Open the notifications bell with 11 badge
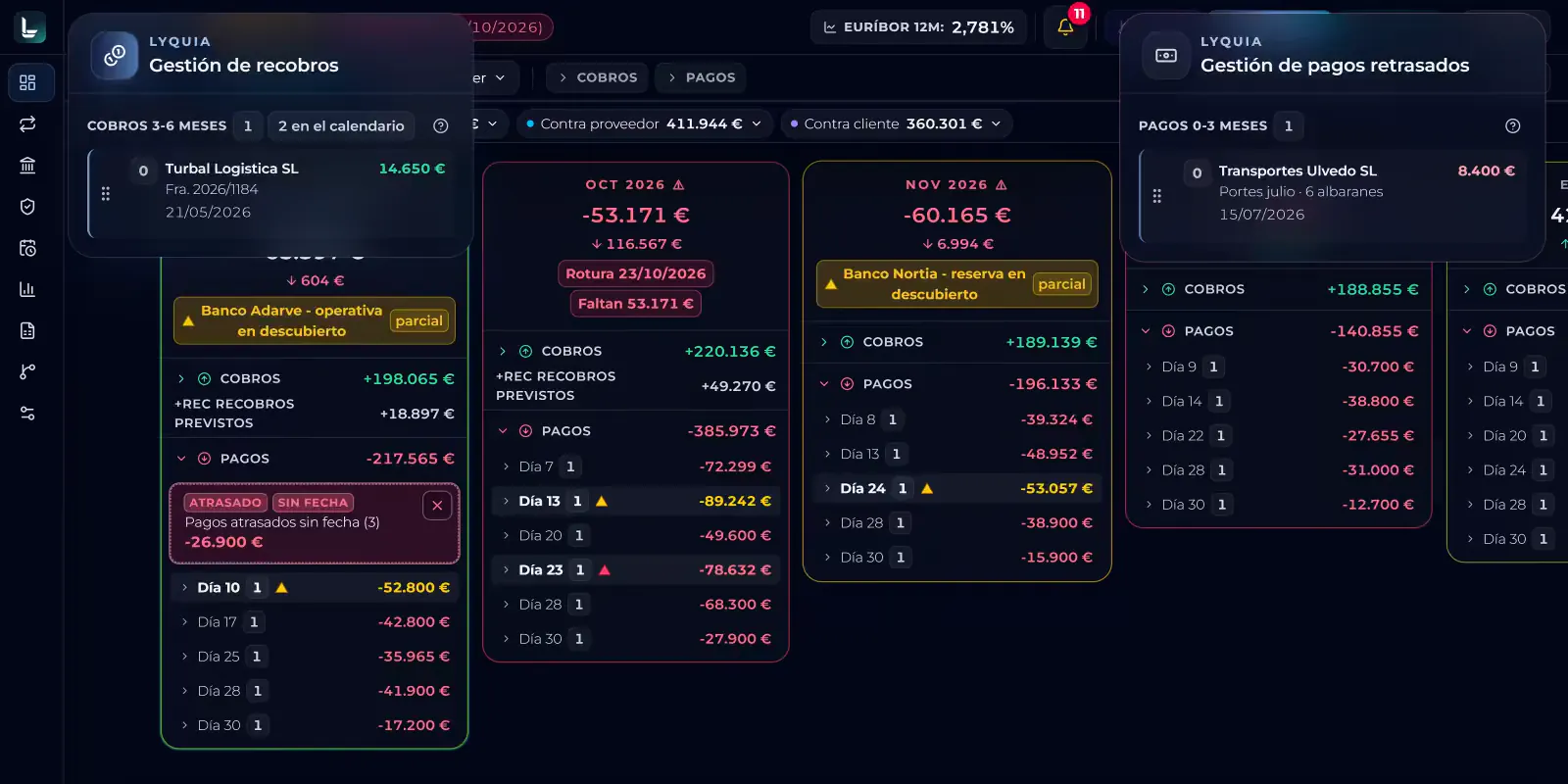The image size is (1568, 784). click(1065, 26)
